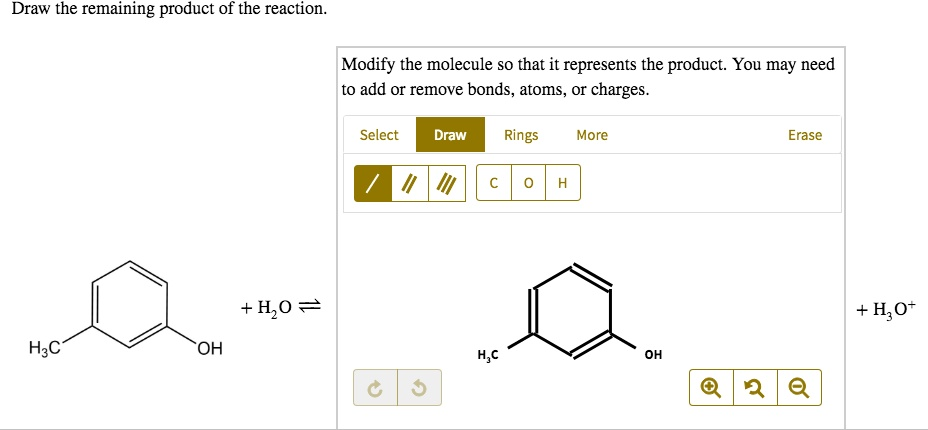Select the double bond tool

coord(409,183)
